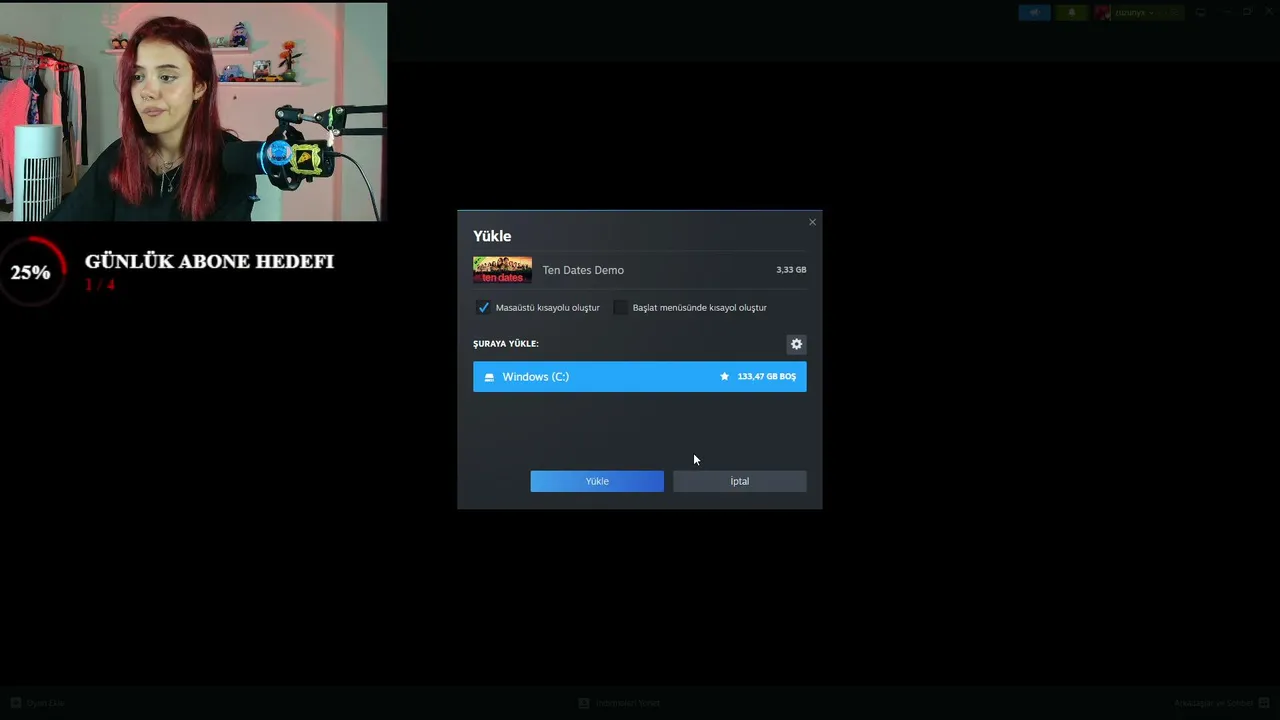Click the 'GÜNLÜK ABONE HEDEFİ' overlay text
This screenshot has height=720, width=1280.
coord(209,262)
